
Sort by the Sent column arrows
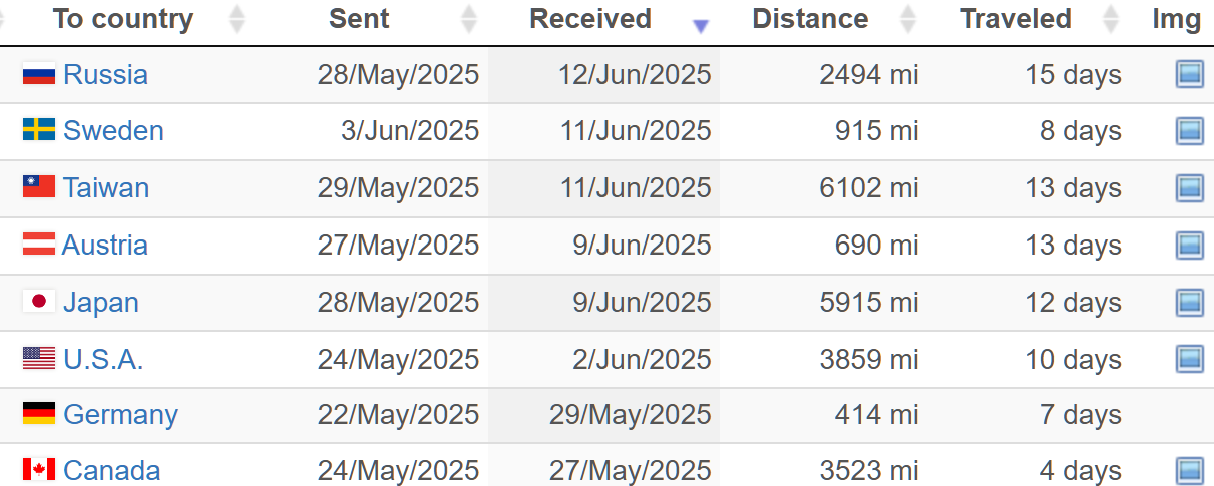[x=469, y=19]
